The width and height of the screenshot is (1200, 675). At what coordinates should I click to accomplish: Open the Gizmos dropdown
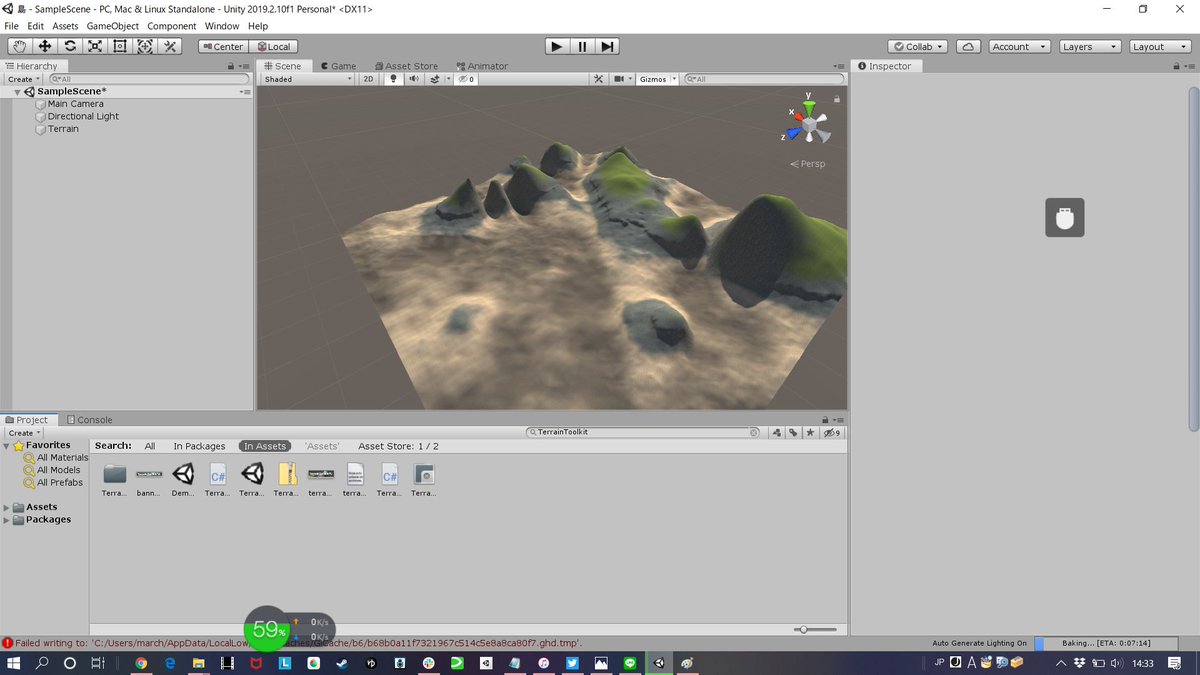[x=657, y=79]
